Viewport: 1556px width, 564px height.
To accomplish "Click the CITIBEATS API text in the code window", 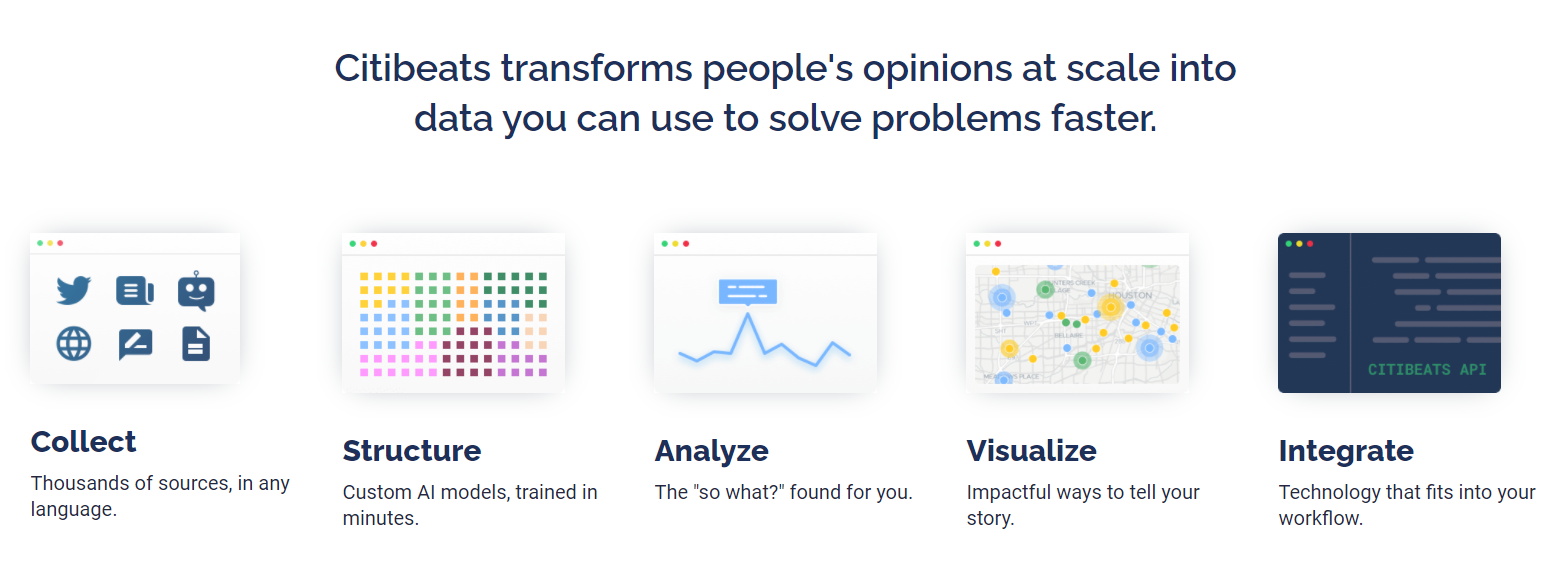I will (1427, 369).
